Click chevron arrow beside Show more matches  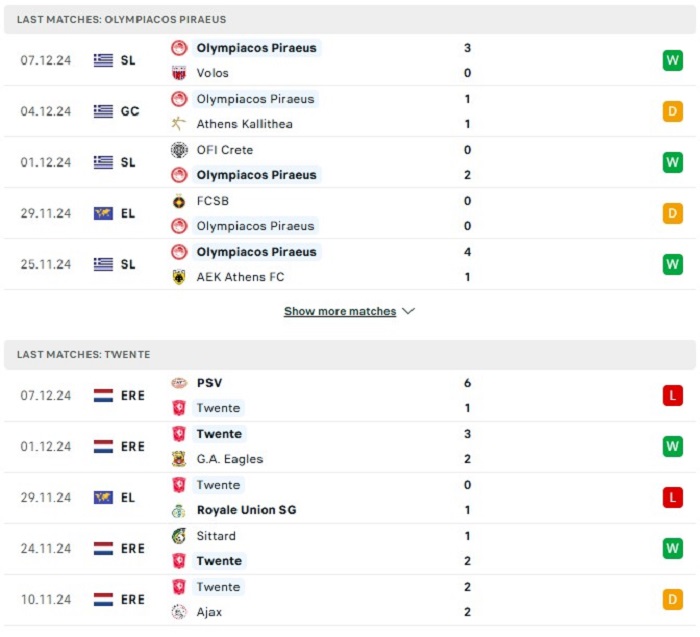pyautogui.click(x=408, y=311)
